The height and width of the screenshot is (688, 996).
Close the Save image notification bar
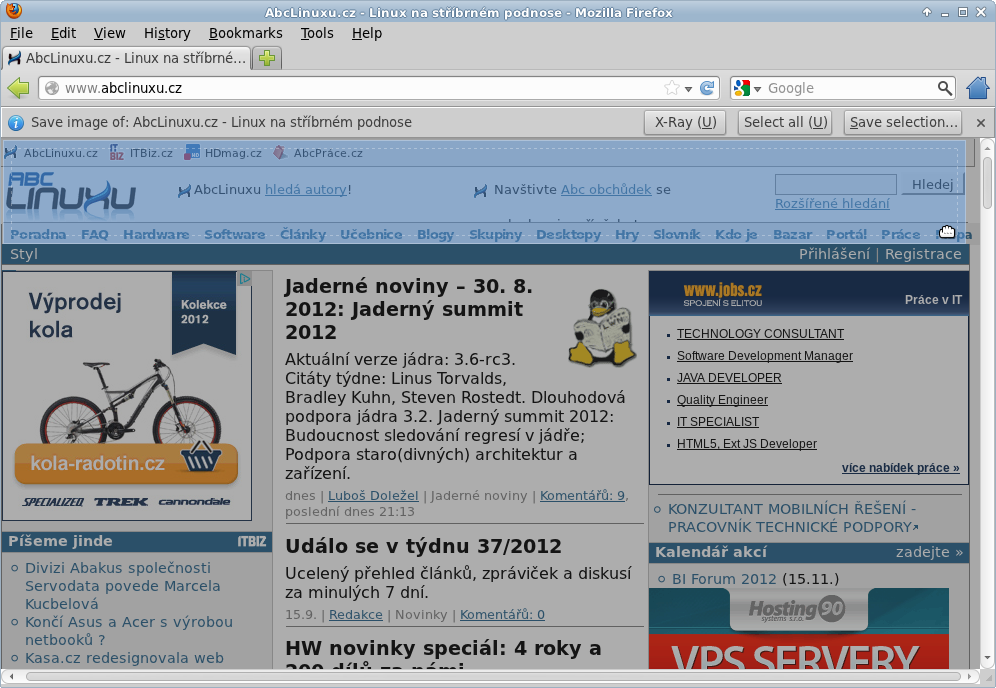pos(981,123)
